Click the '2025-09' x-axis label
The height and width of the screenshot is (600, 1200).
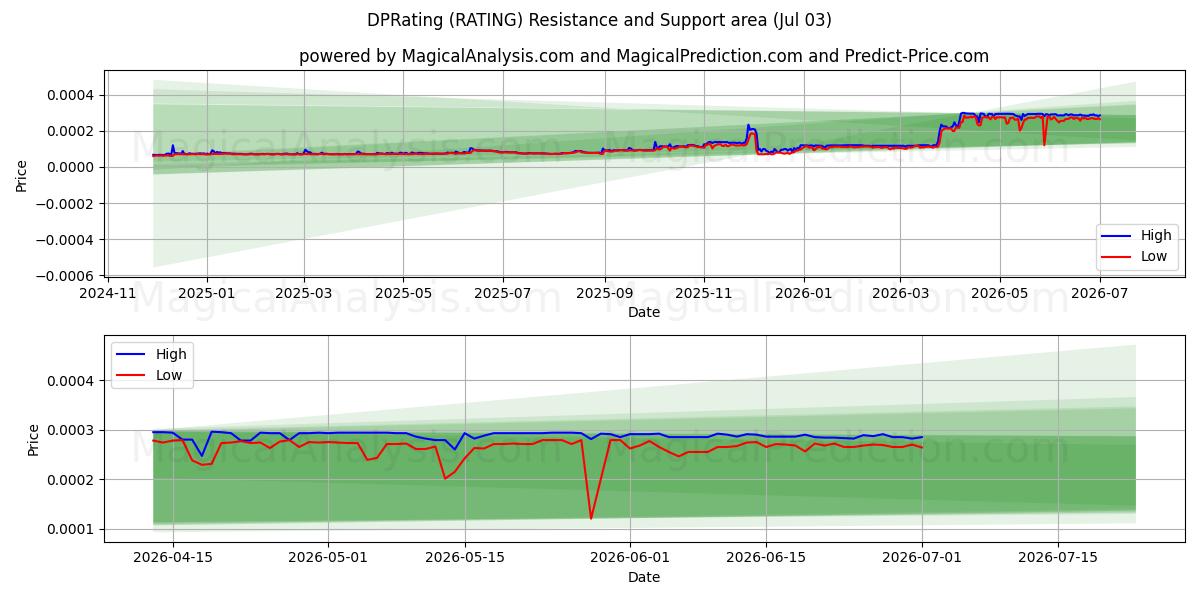604,294
